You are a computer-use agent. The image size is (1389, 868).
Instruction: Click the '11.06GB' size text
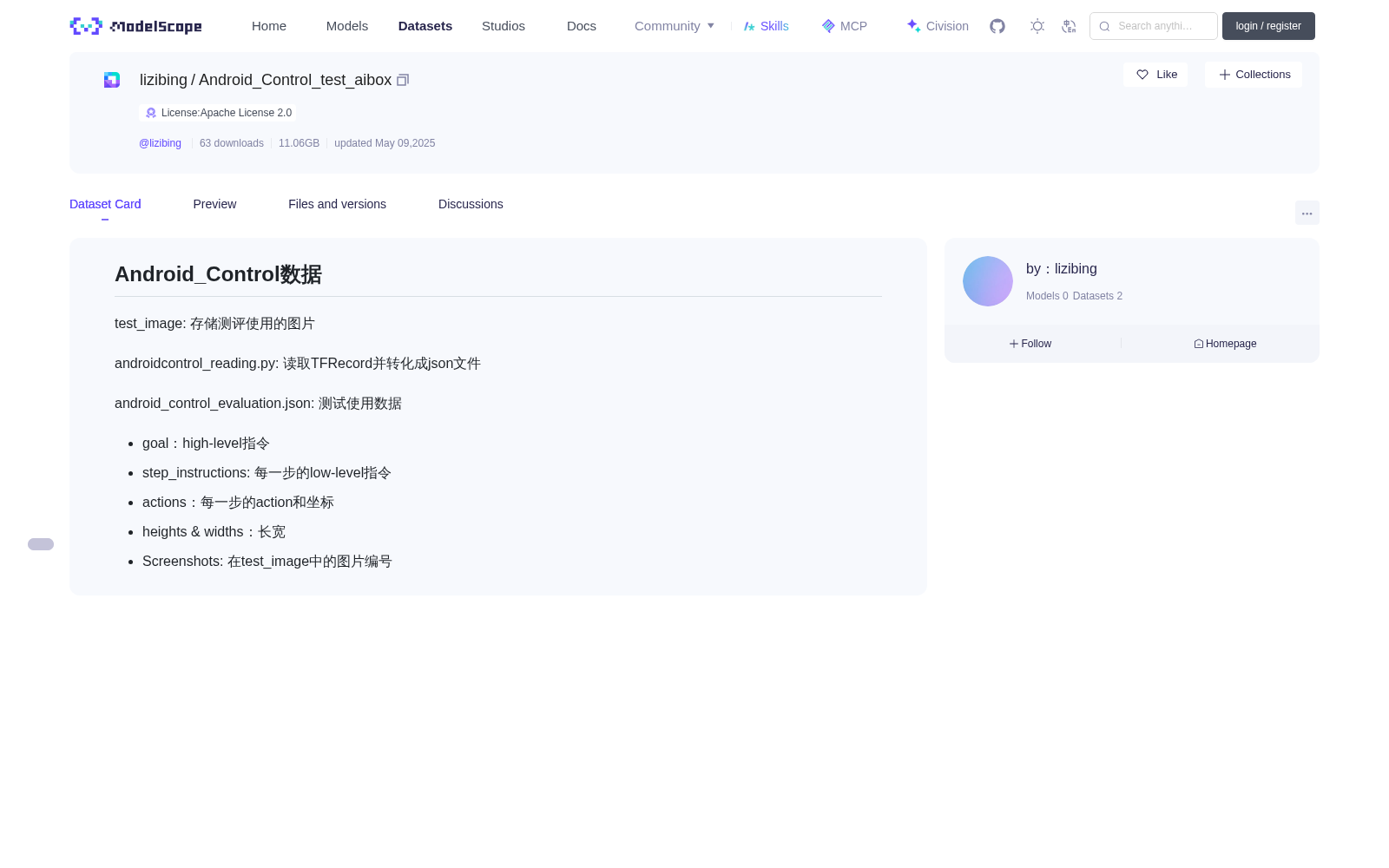pyautogui.click(x=299, y=143)
